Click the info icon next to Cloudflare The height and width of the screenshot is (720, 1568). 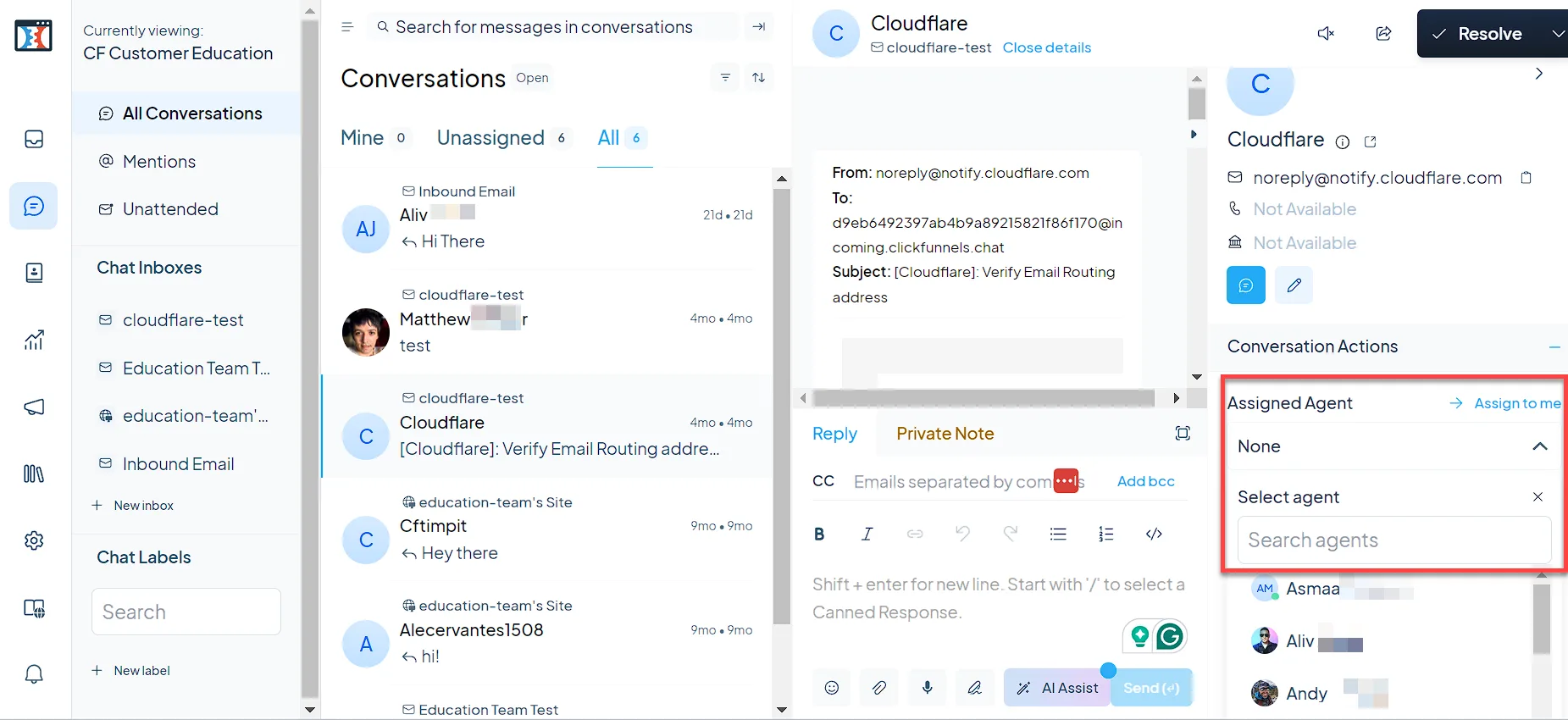point(1343,141)
